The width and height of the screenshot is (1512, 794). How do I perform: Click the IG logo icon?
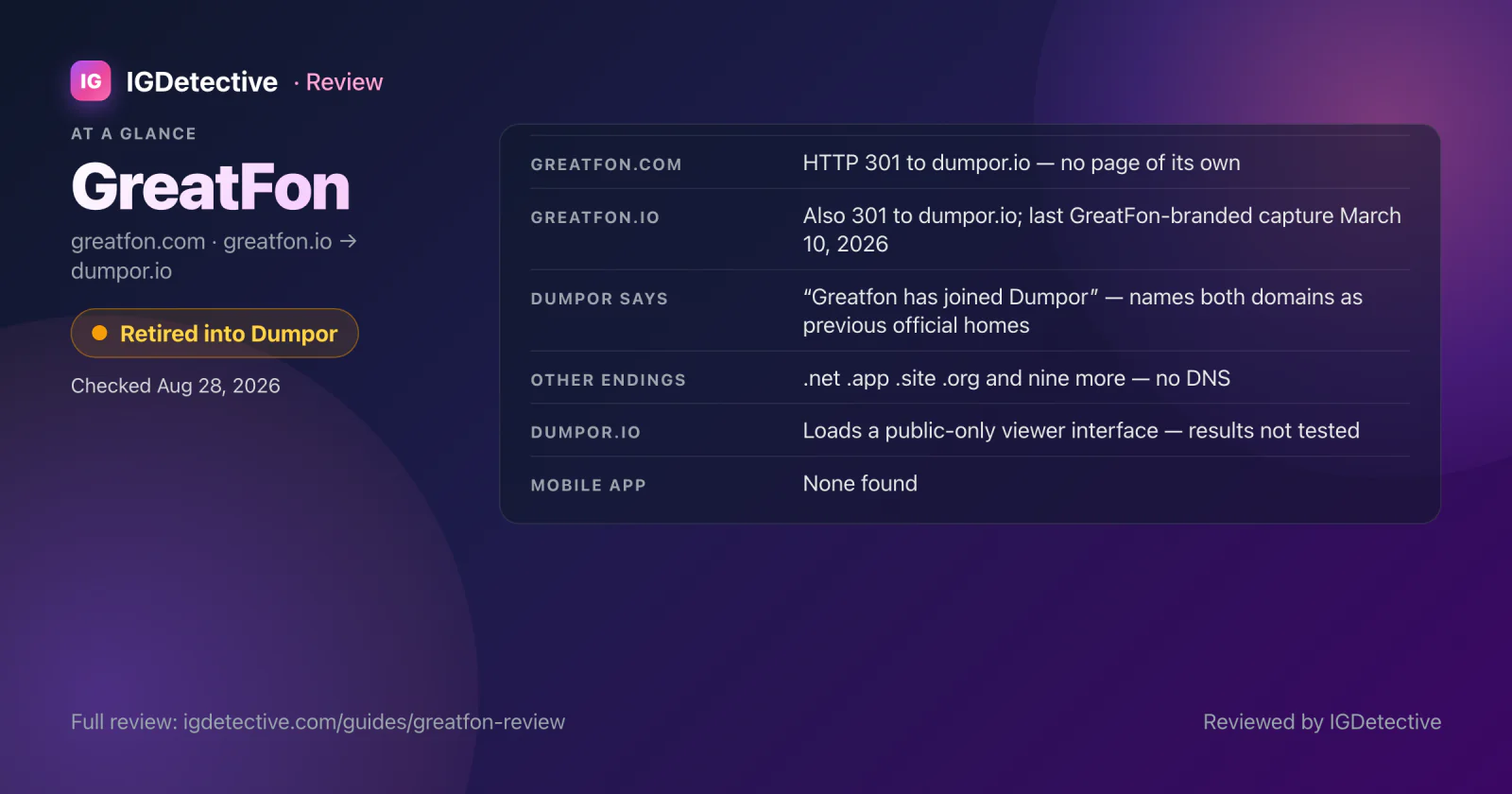[x=91, y=81]
